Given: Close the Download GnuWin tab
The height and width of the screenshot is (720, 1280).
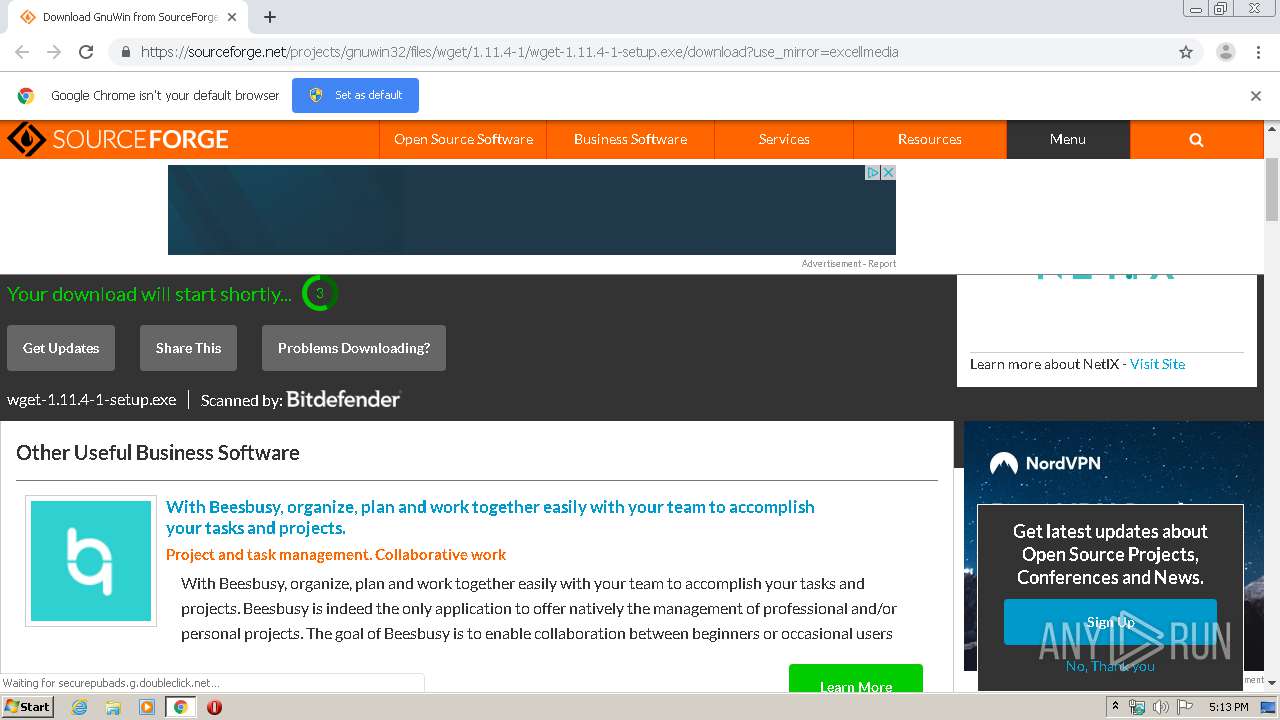Looking at the screenshot, I should click(x=232, y=17).
